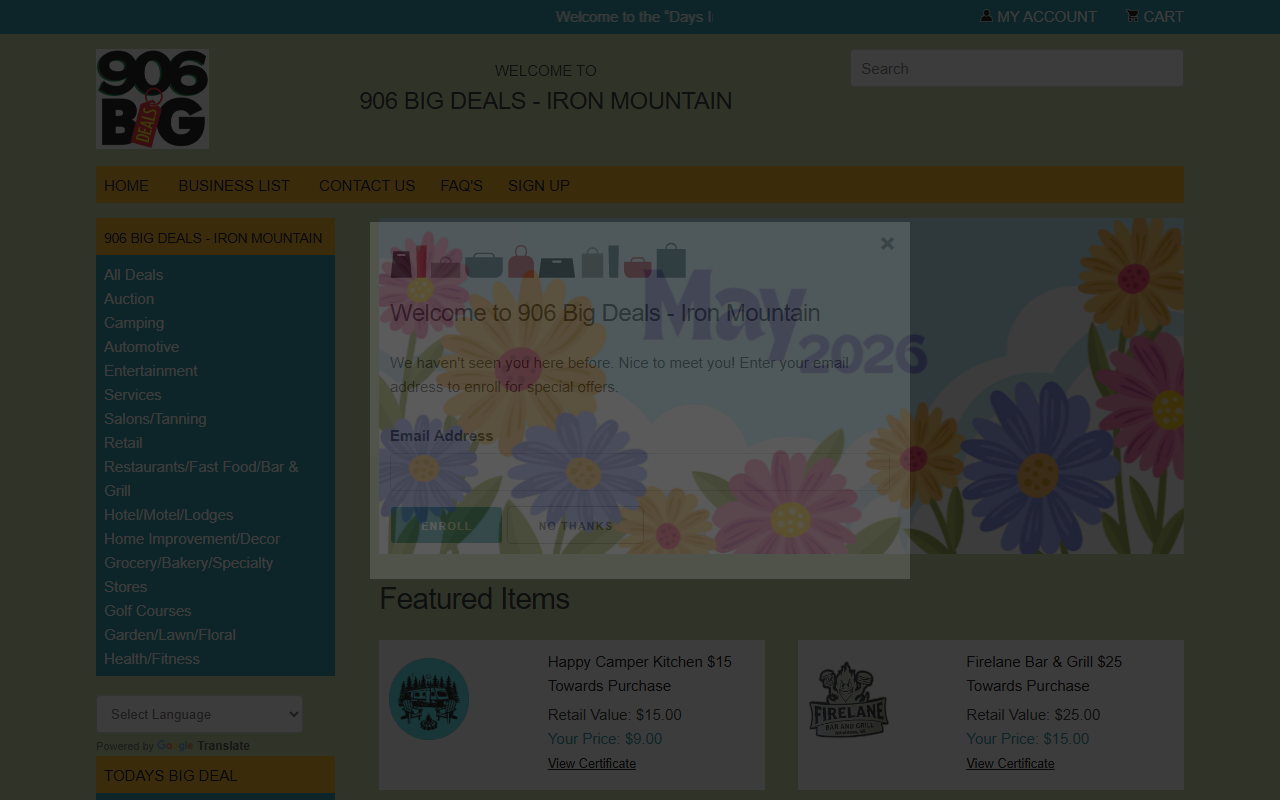
Task: Click the My Account person icon
Action: coord(986,16)
